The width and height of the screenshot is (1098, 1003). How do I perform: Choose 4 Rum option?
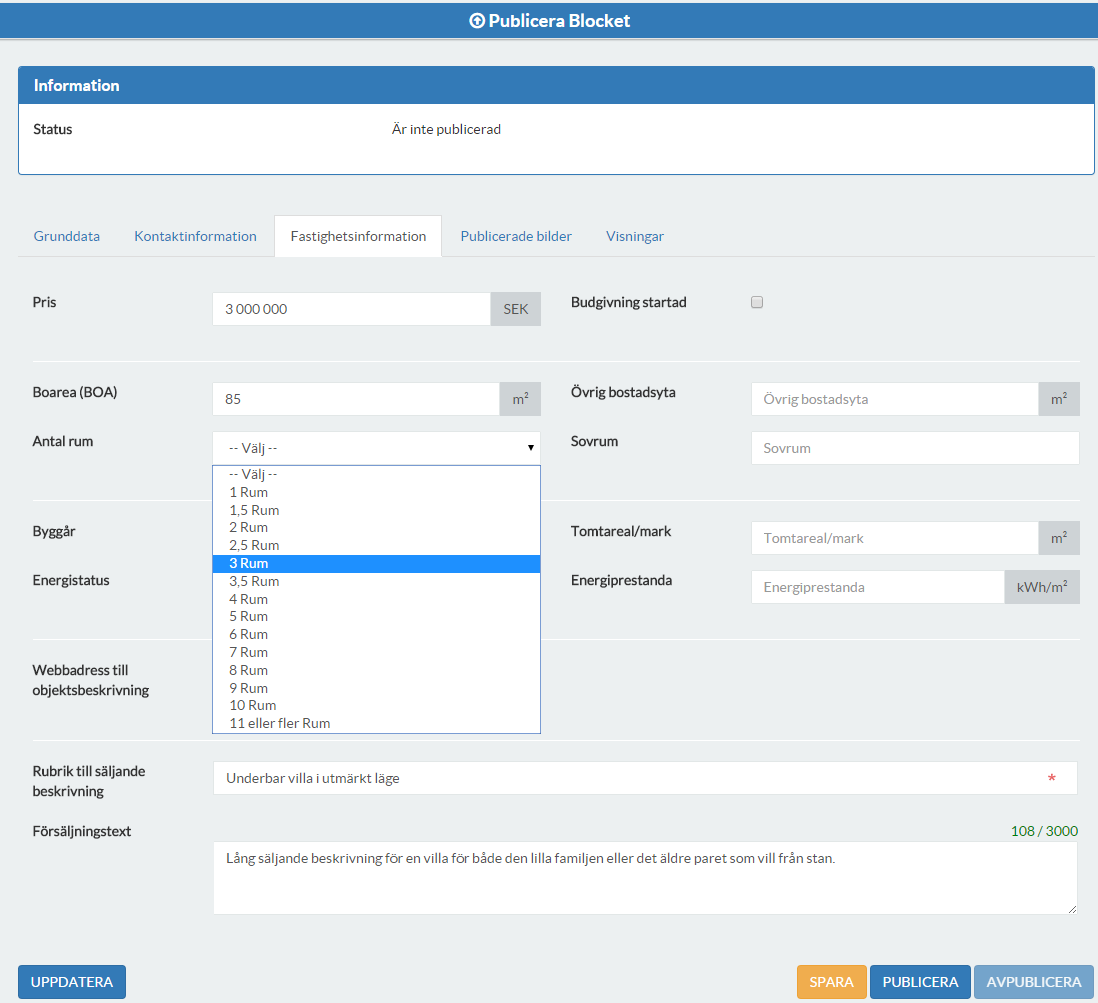click(x=377, y=599)
